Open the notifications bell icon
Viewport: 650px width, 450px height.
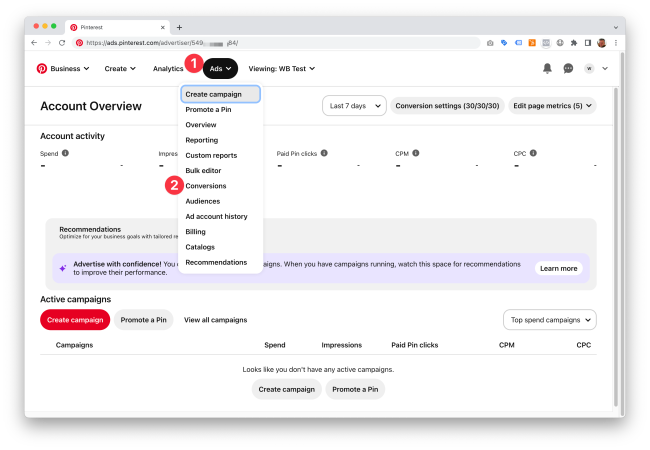547,69
